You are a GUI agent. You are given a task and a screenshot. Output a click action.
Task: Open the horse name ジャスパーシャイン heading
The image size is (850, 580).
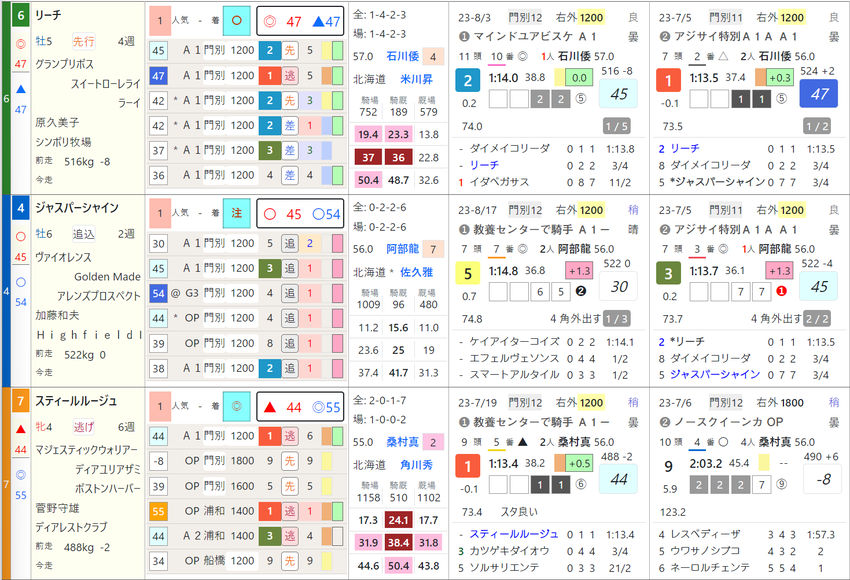[77, 208]
